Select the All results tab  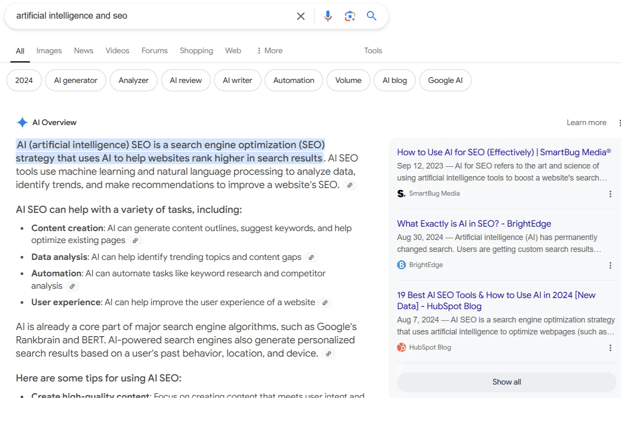tap(20, 51)
